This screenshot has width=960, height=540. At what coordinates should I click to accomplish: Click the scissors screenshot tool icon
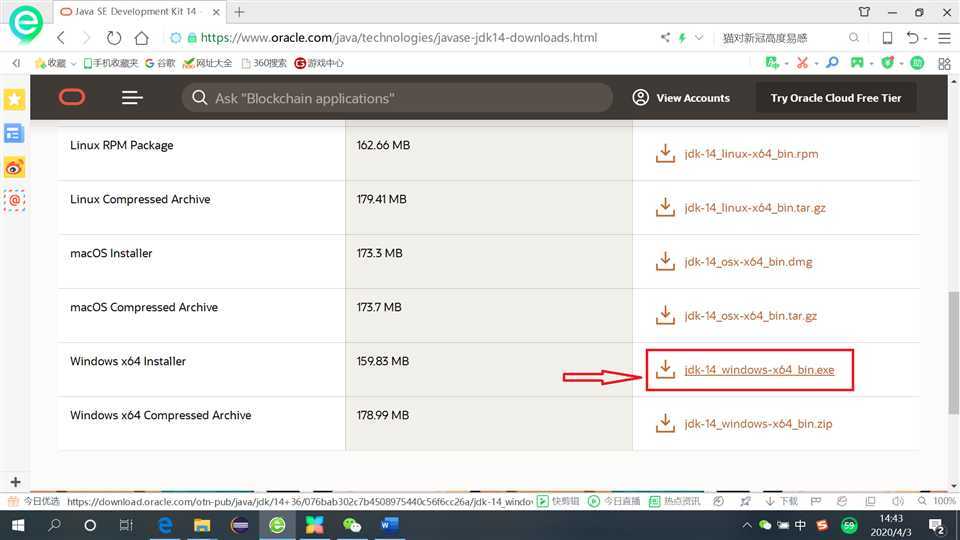802,62
